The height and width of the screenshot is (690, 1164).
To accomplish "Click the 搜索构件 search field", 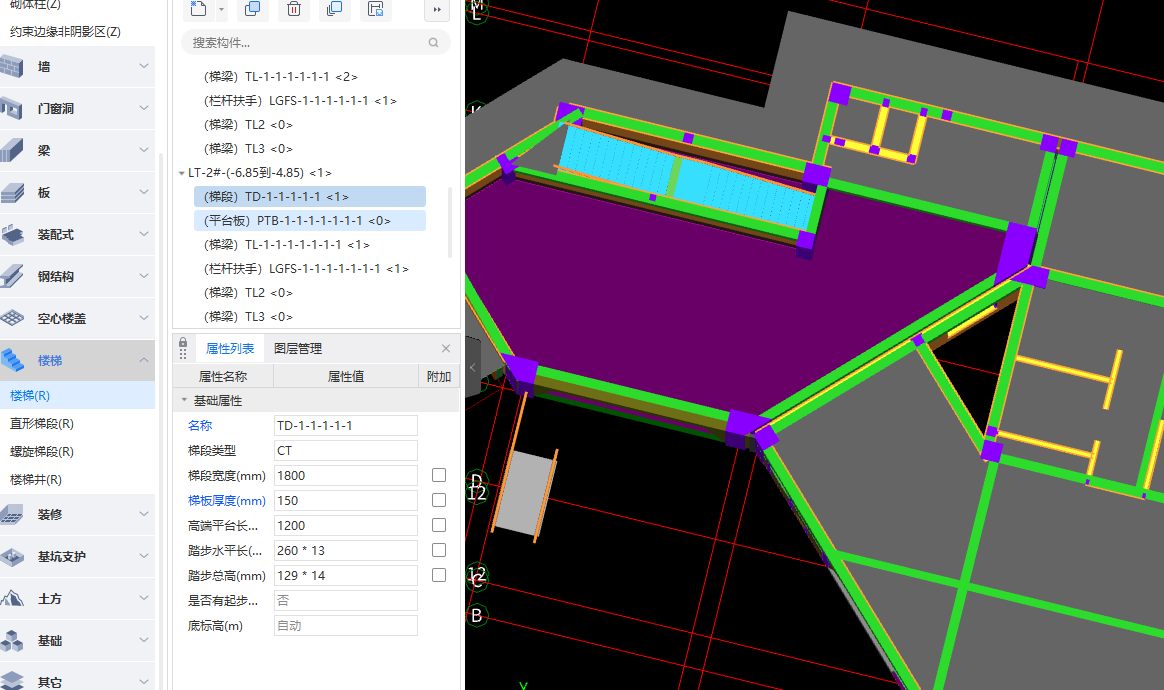I will click(x=305, y=43).
